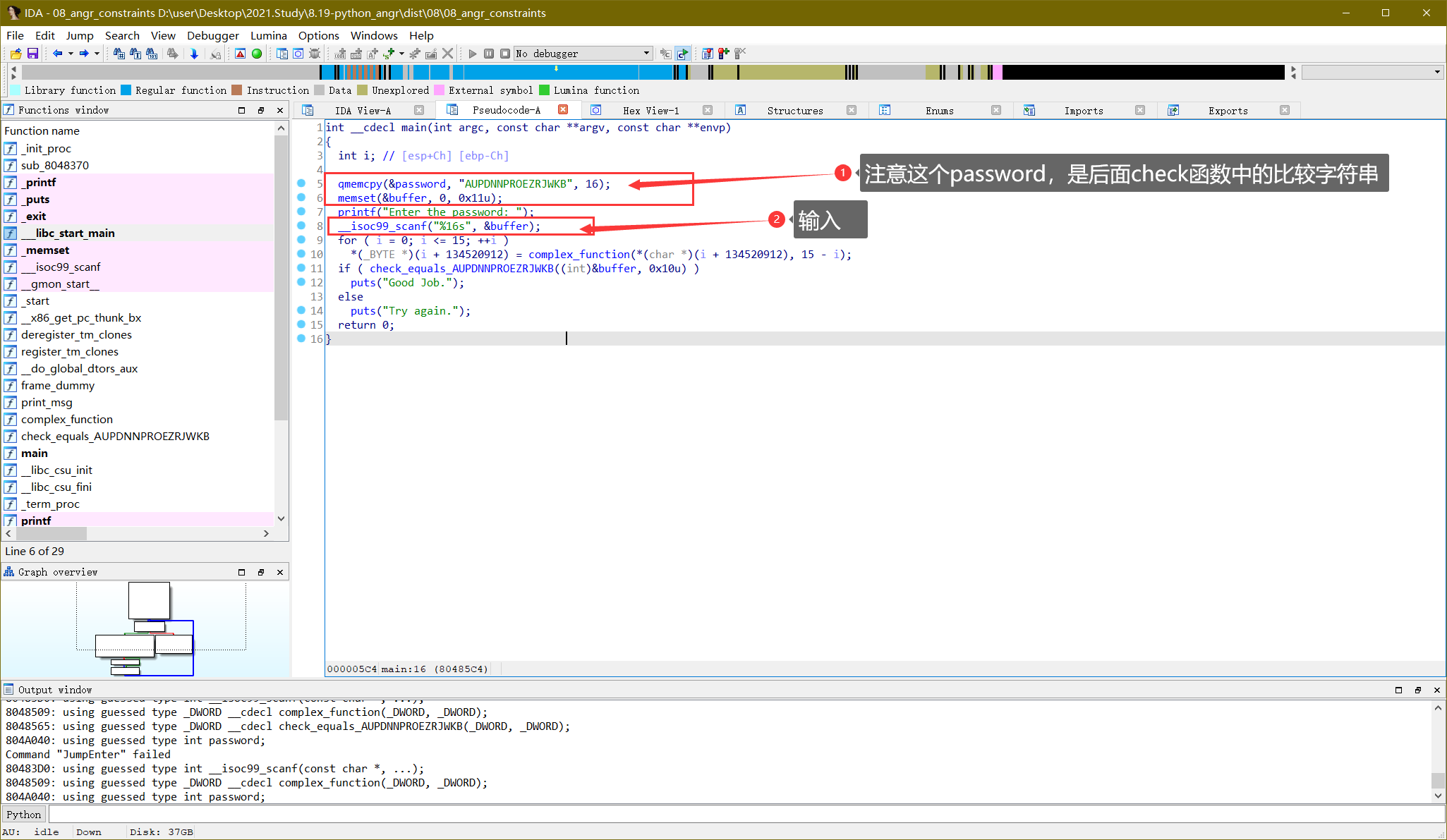
Task: Click the Start process play icon
Action: point(472,54)
